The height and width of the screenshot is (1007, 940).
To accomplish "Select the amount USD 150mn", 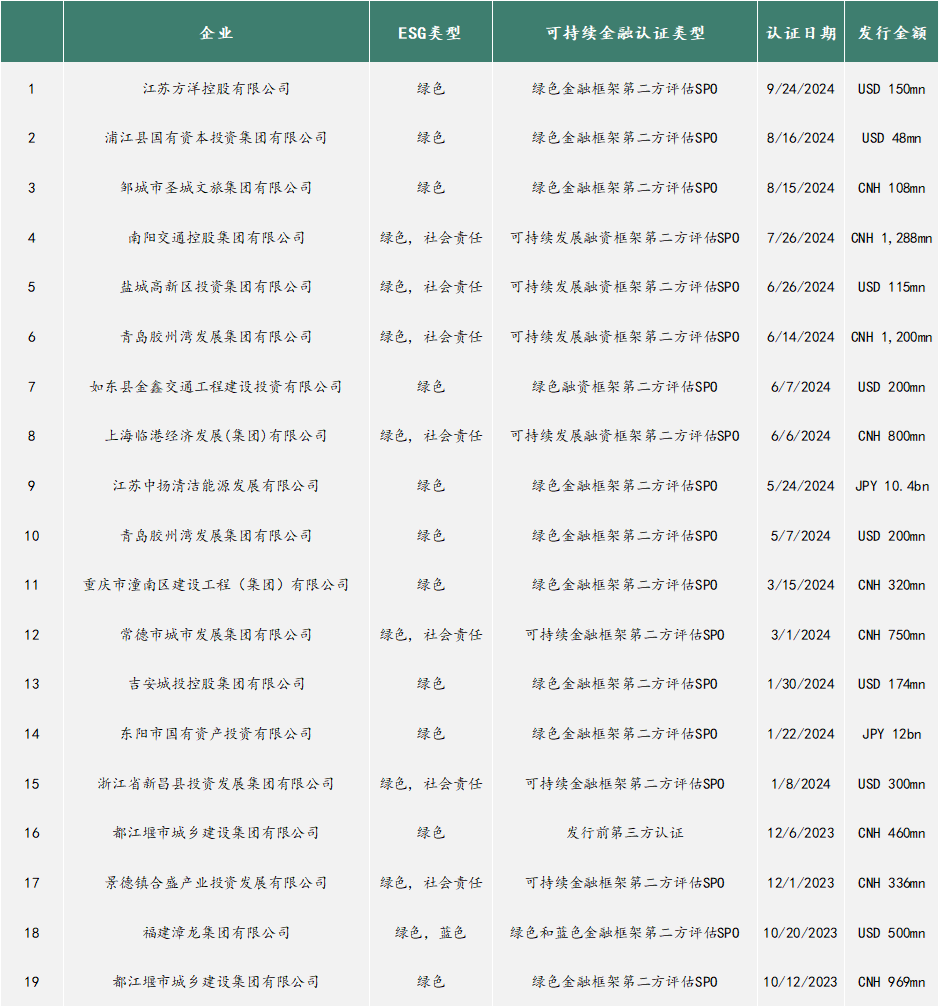I will 892,89.
